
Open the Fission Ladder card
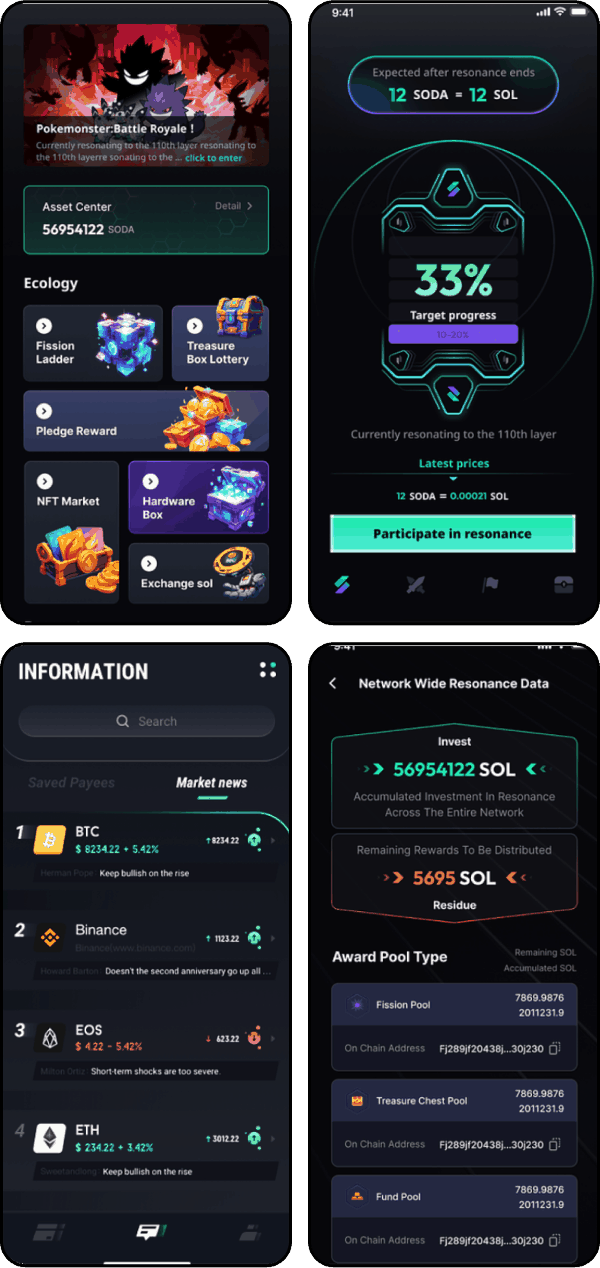pos(93,344)
